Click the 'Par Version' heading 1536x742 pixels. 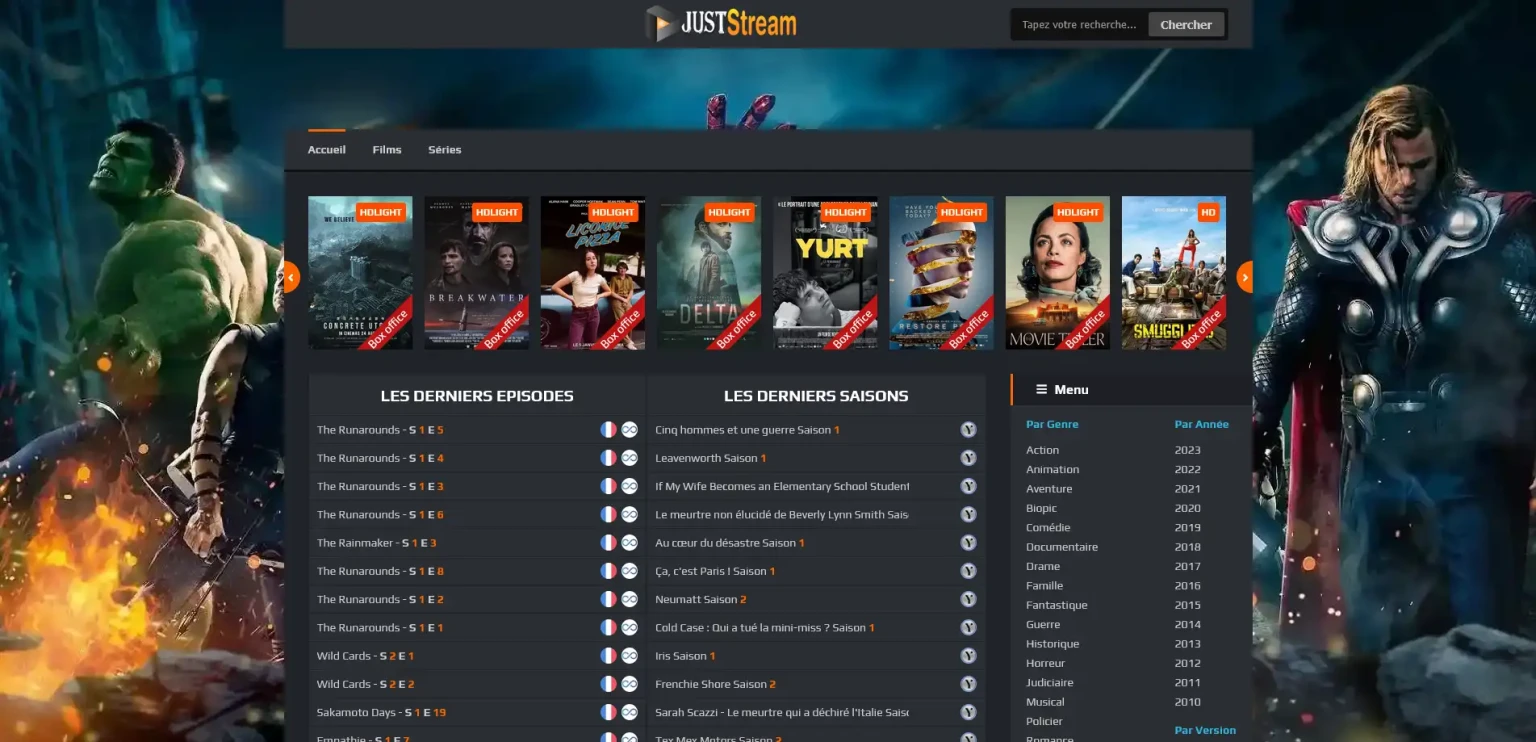pyautogui.click(x=1205, y=730)
